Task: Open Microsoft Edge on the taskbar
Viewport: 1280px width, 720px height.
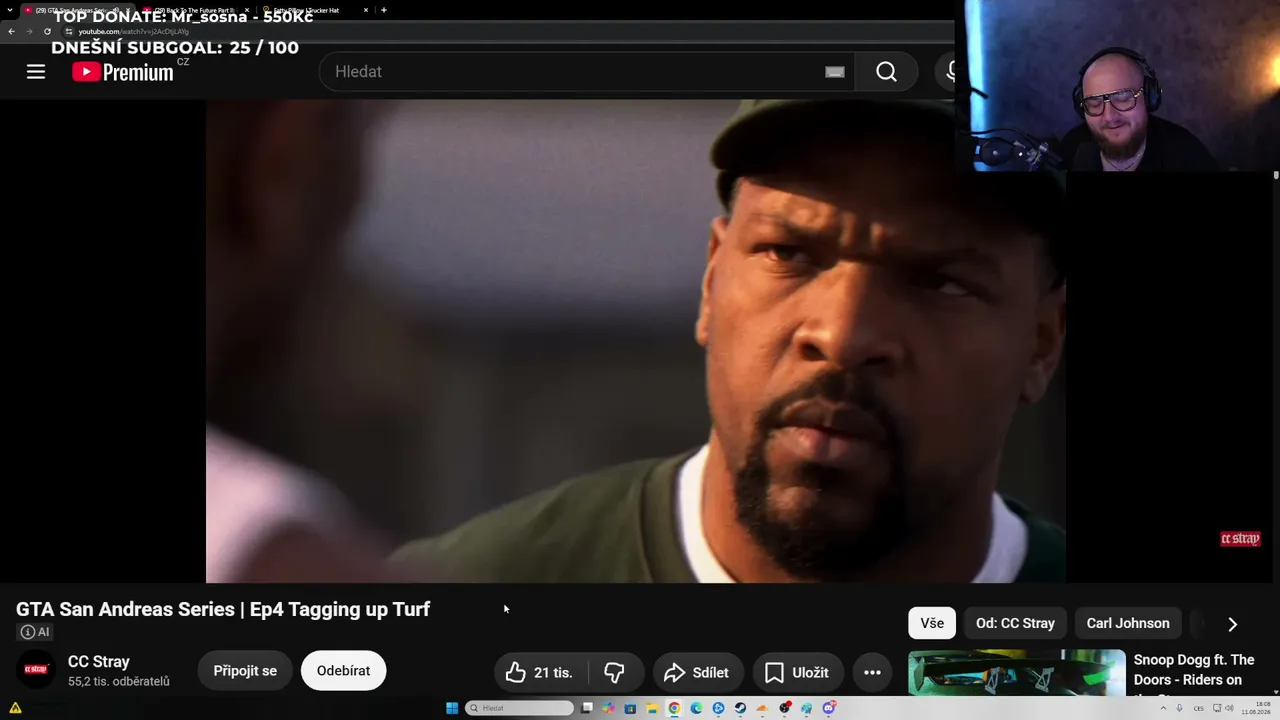Action: click(696, 708)
